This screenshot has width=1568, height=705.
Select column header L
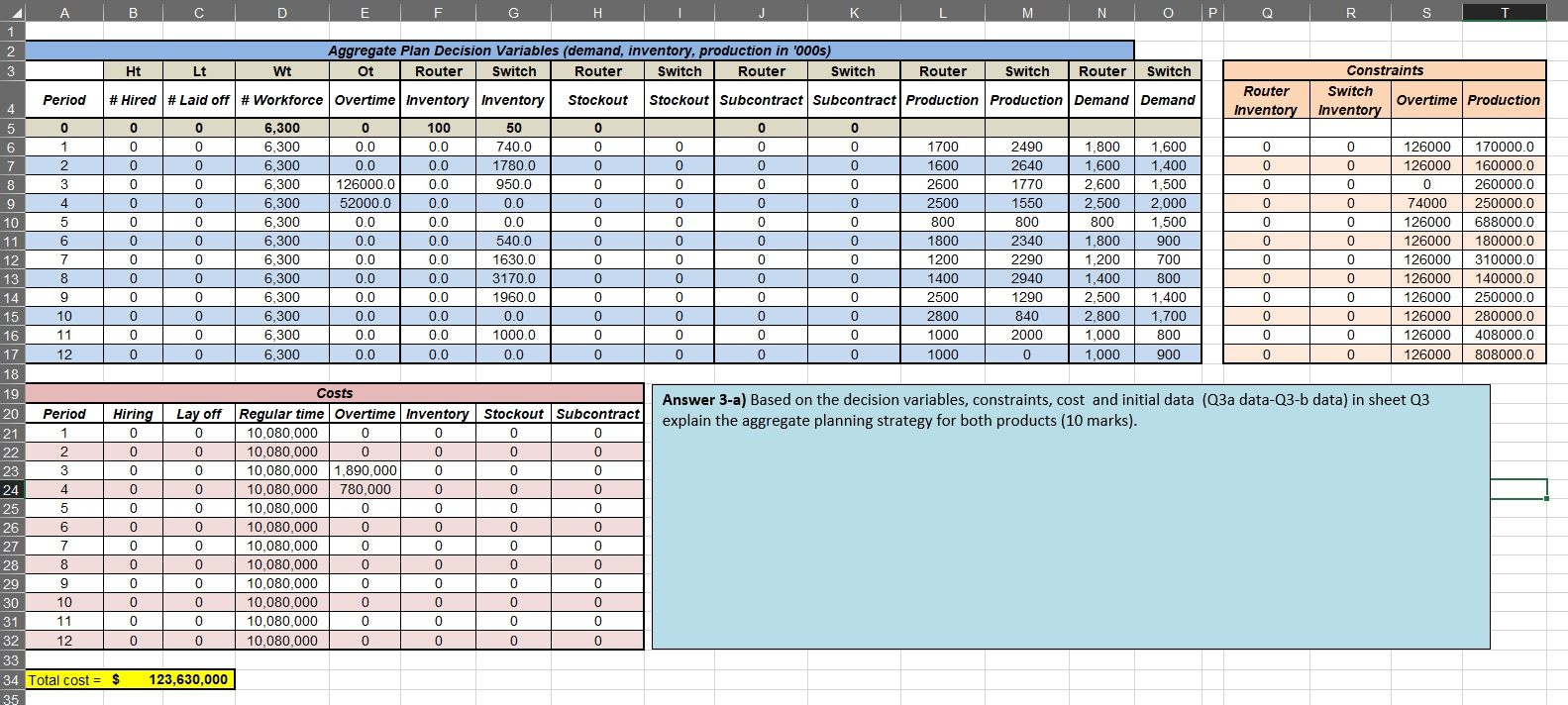(x=943, y=12)
